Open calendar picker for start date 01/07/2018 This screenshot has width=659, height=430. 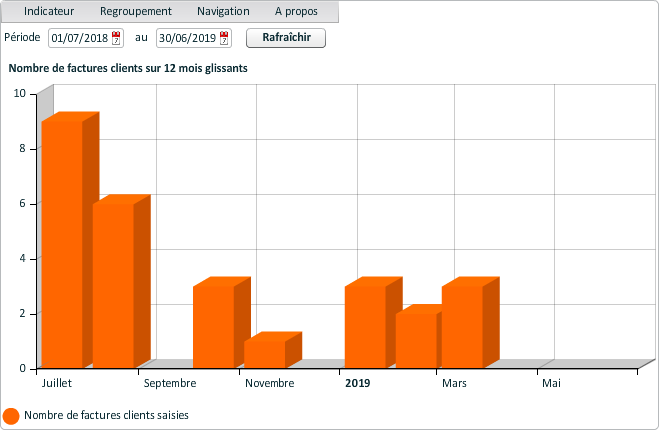(116, 38)
